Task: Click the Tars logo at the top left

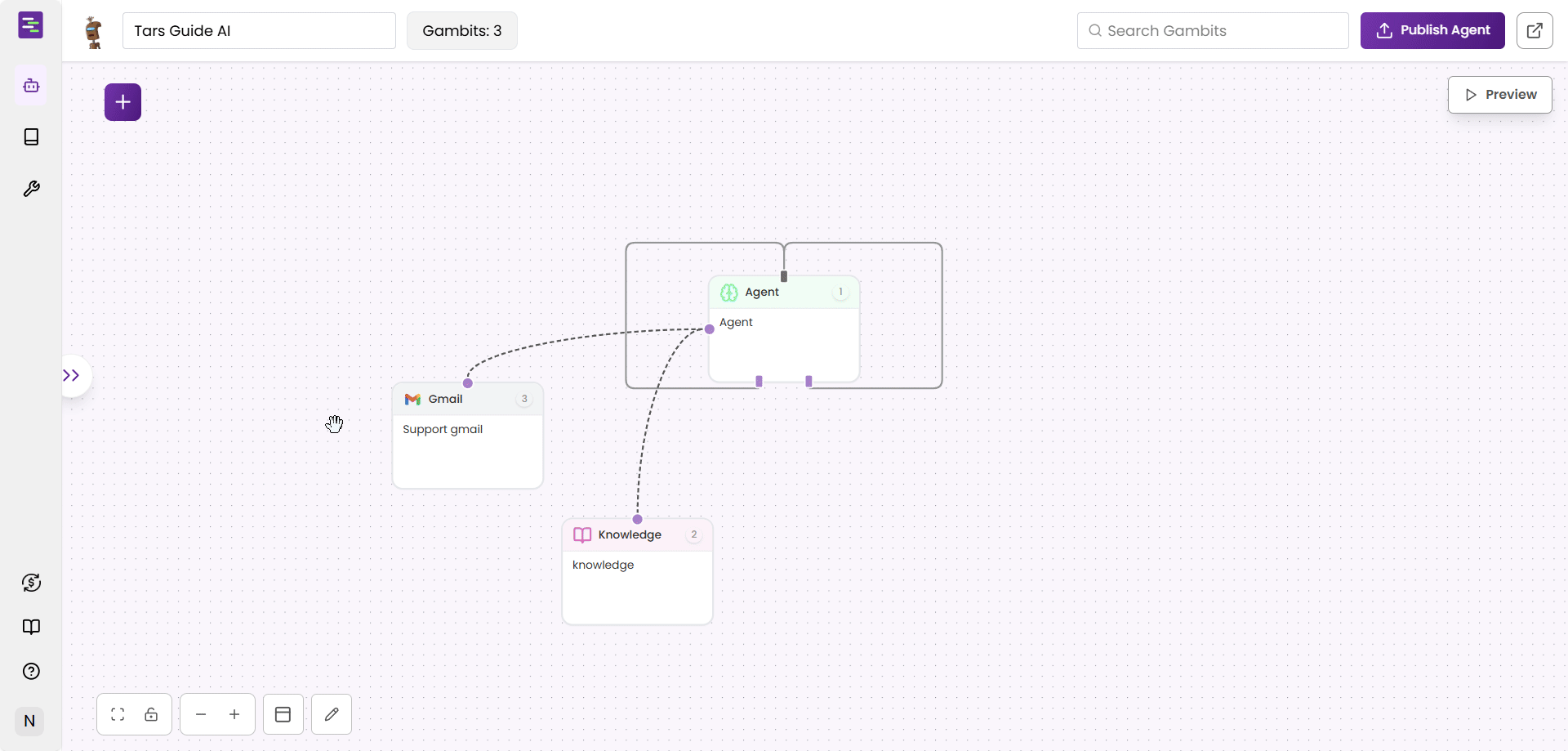Action: coord(30,25)
